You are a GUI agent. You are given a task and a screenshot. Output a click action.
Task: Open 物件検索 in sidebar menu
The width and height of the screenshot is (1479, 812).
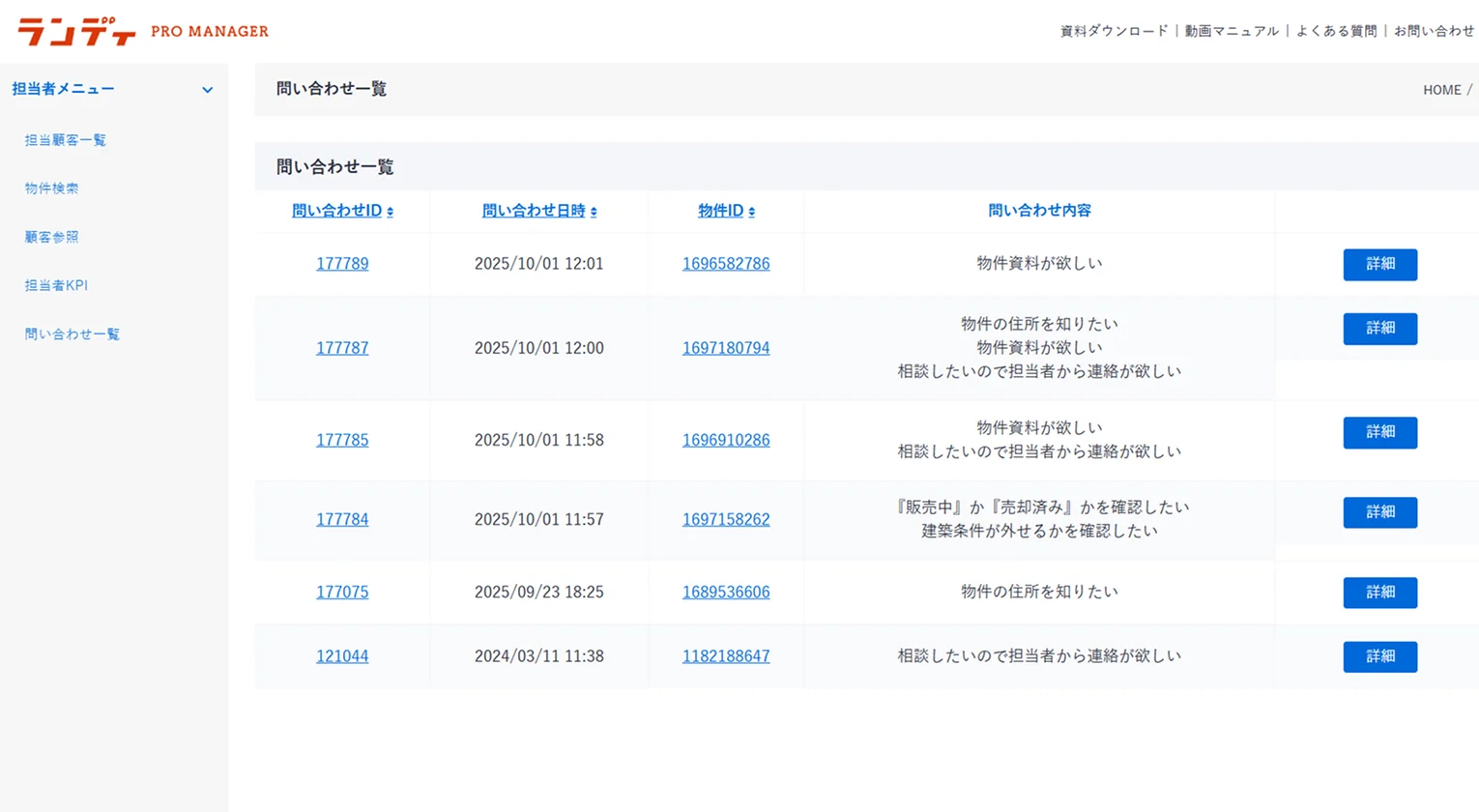[x=52, y=188]
